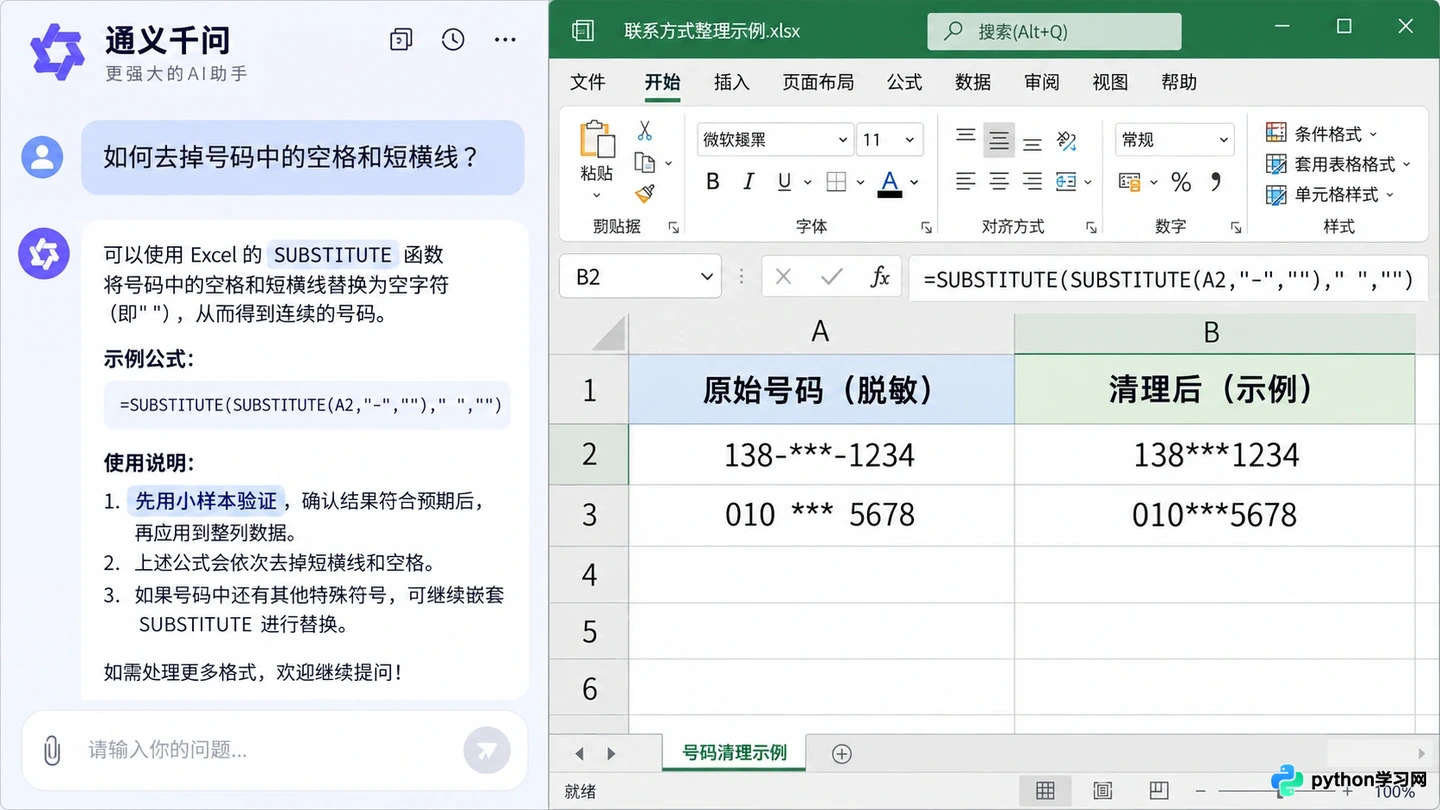Image resolution: width=1440 pixels, height=810 pixels.
Task: Click the send button in 通义千问
Action: tap(487, 751)
